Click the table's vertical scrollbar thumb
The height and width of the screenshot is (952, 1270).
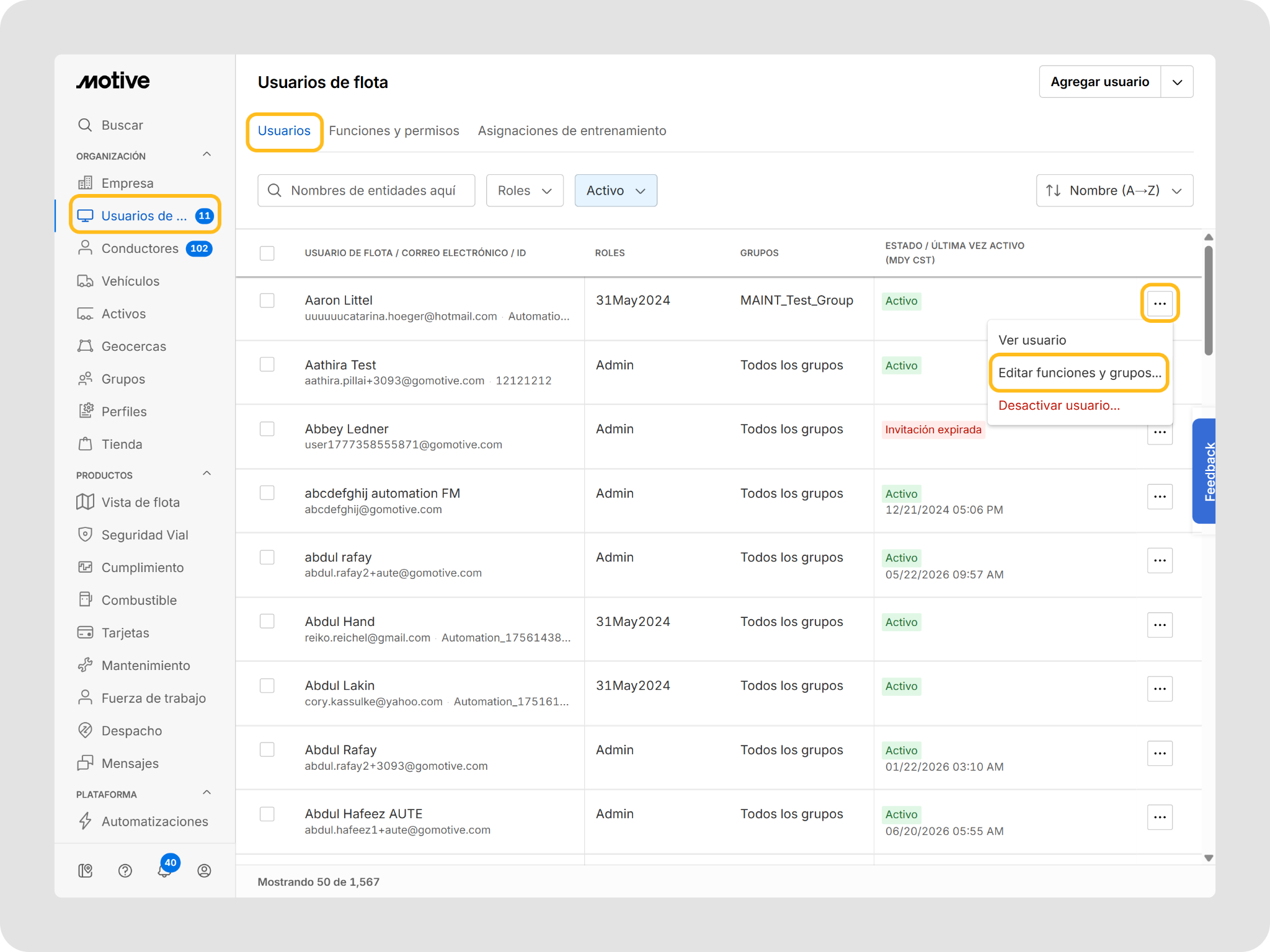[x=1208, y=301]
